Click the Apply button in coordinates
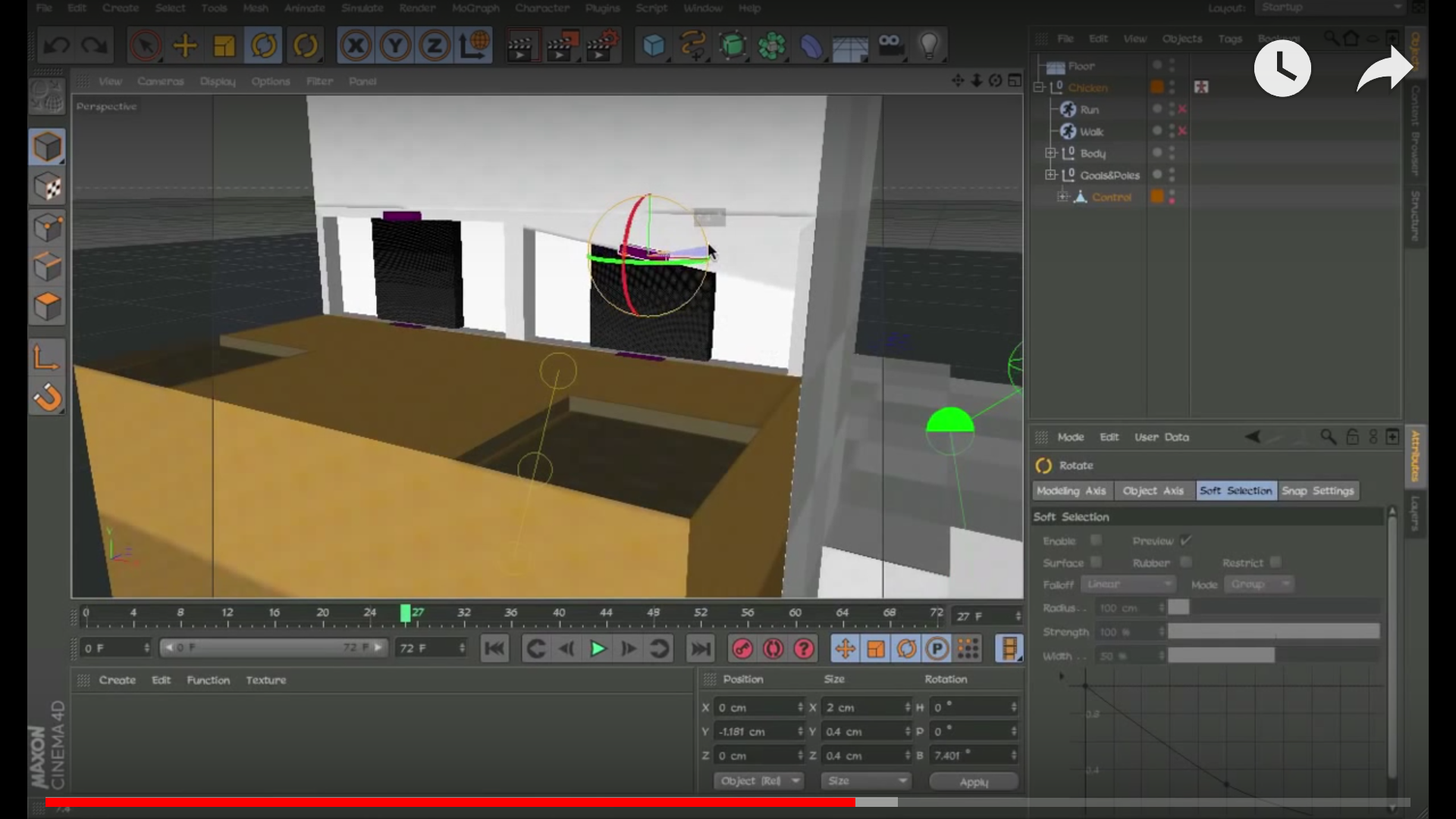 pos(974,782)
